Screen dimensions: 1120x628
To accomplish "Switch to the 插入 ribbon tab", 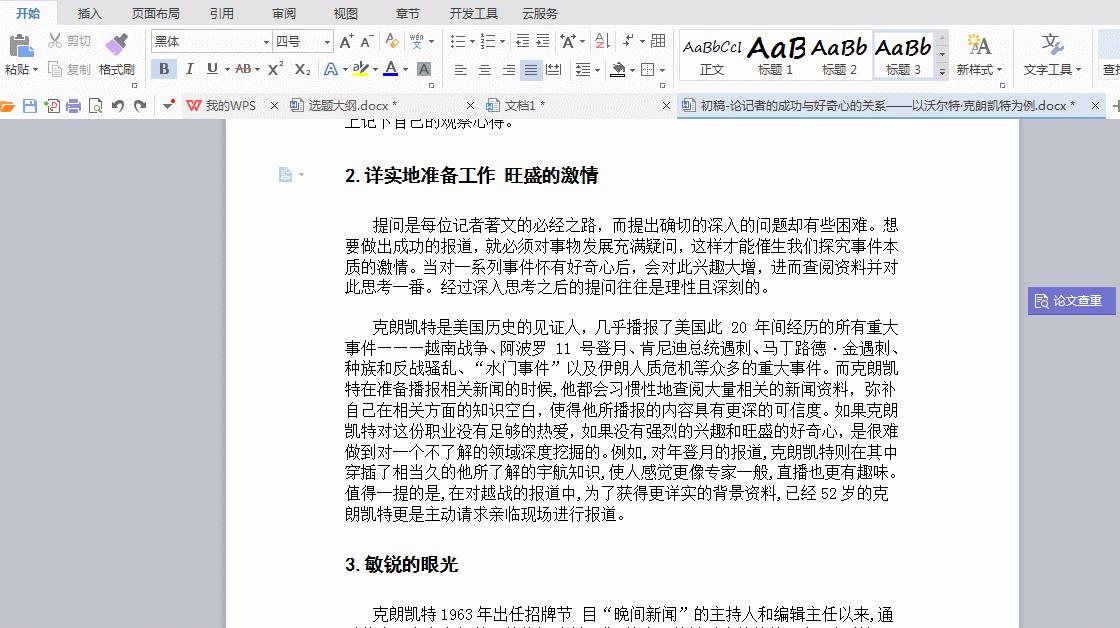I will tap(89, 13).
